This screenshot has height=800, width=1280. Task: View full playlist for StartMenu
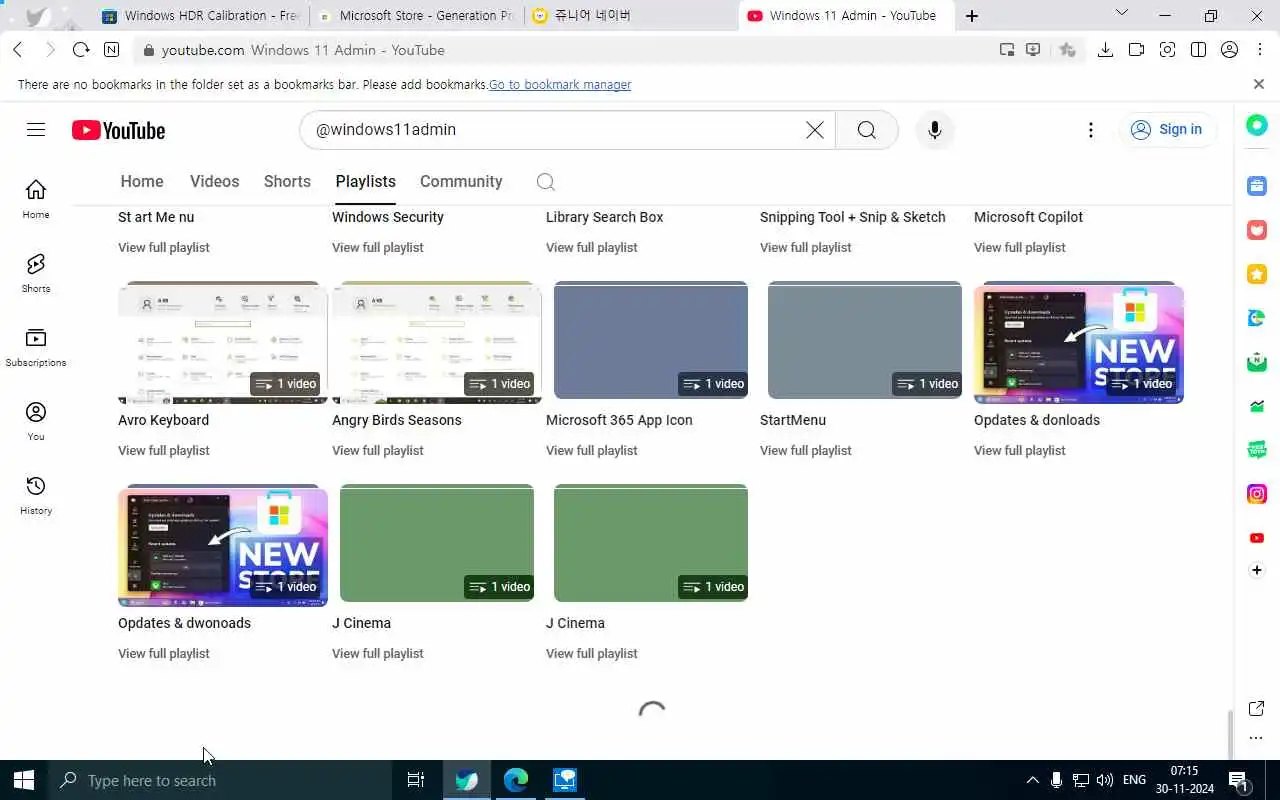pos(806,450)
